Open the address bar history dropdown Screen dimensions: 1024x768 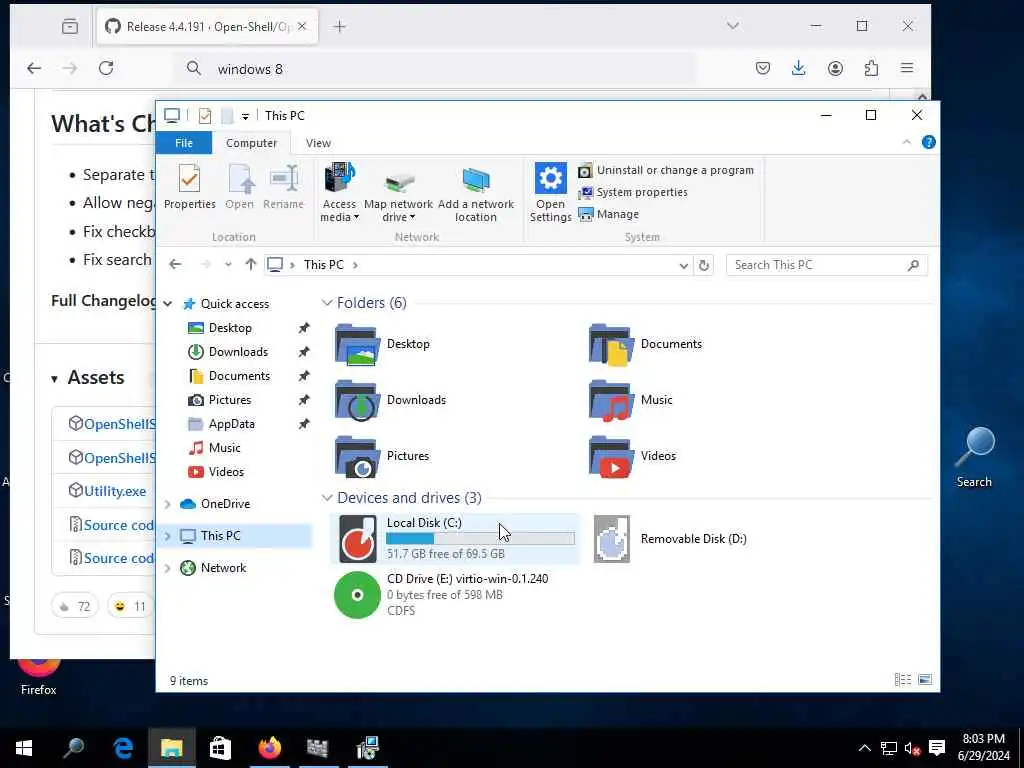pyautogui.click(x=683, y=265)
